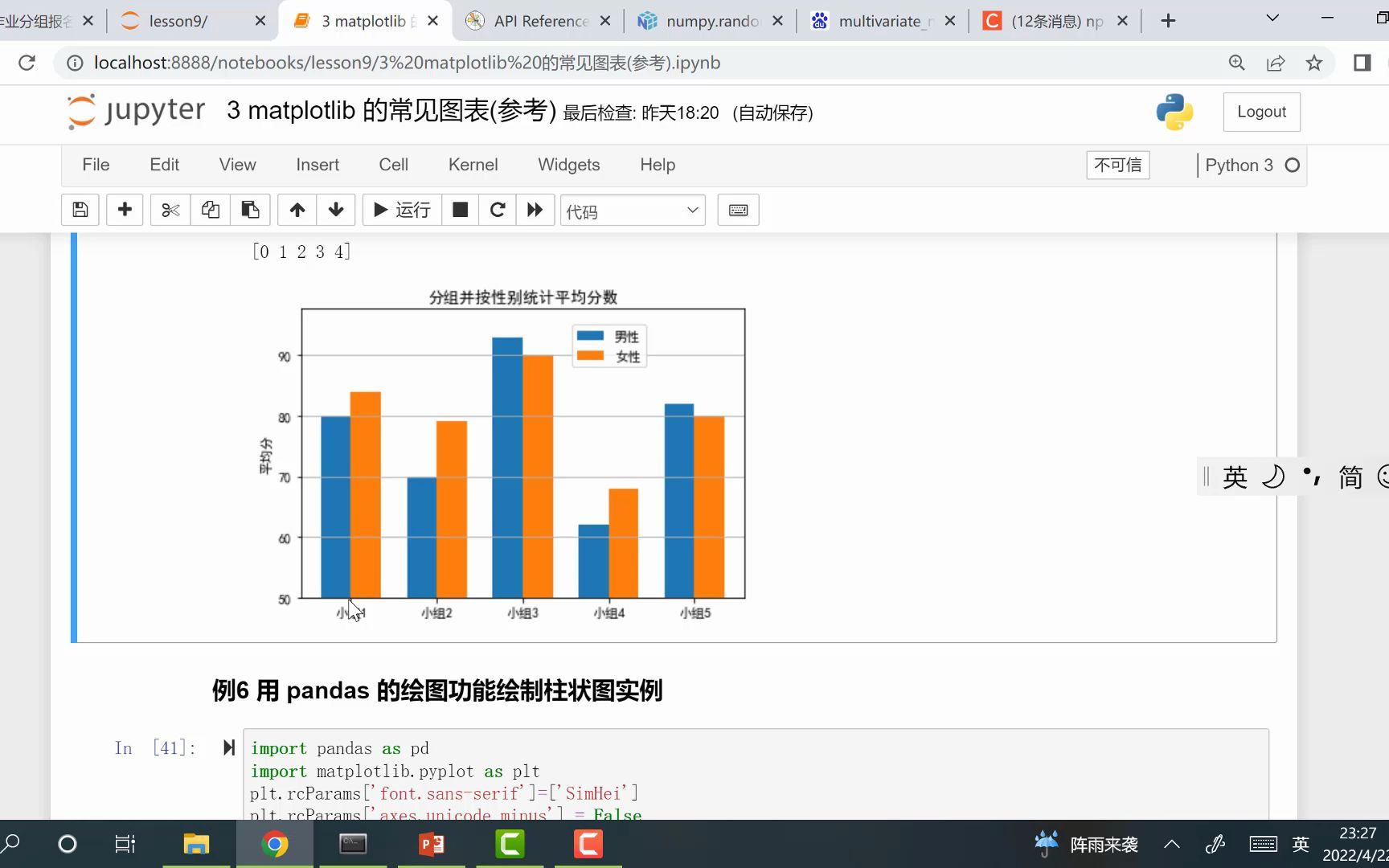Click the 例6 pandas heading

[x=436, y=690]
